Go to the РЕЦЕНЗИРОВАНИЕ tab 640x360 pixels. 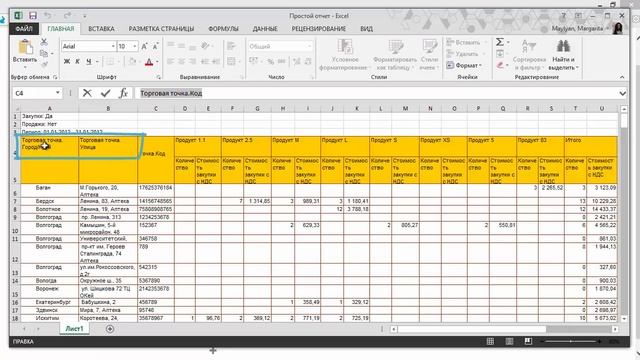318,29
